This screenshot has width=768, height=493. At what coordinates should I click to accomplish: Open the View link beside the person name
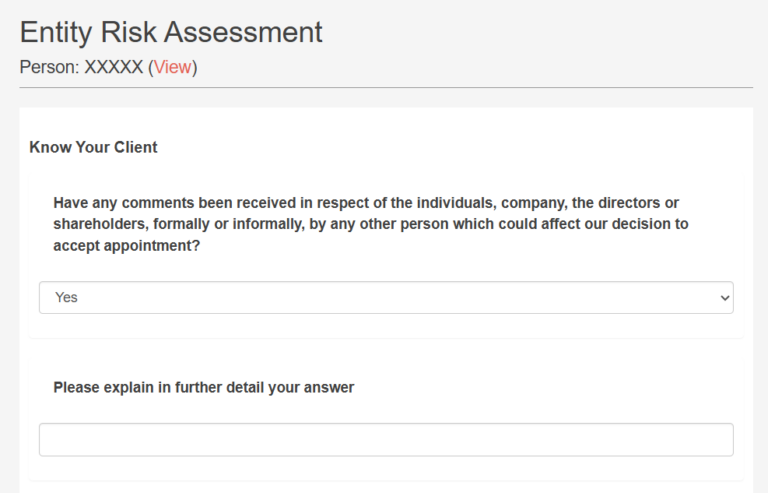tap(172, 67)
